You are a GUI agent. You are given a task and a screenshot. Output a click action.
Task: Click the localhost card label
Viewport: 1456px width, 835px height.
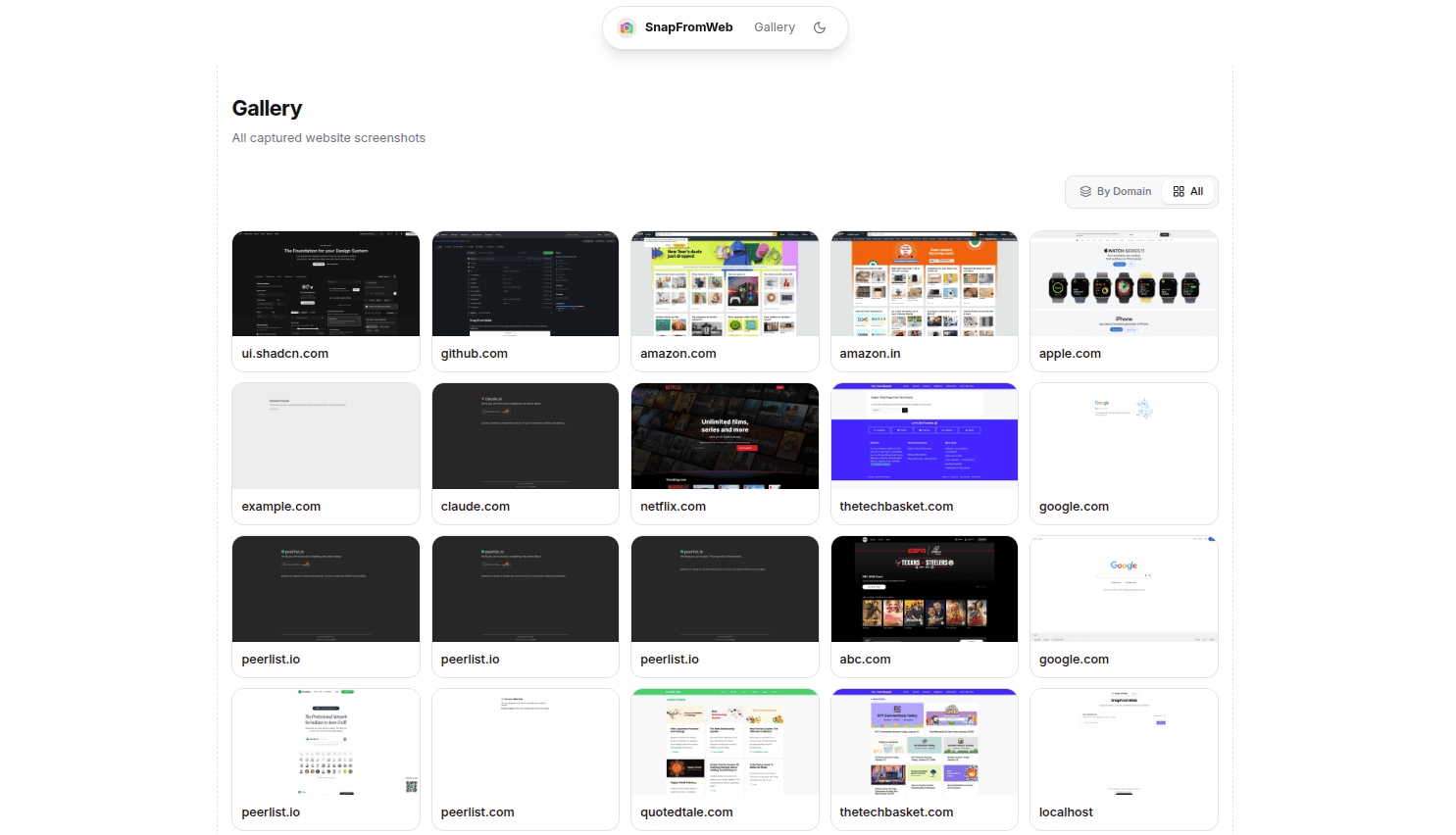pyautogui.click(x=1066, y=812)
